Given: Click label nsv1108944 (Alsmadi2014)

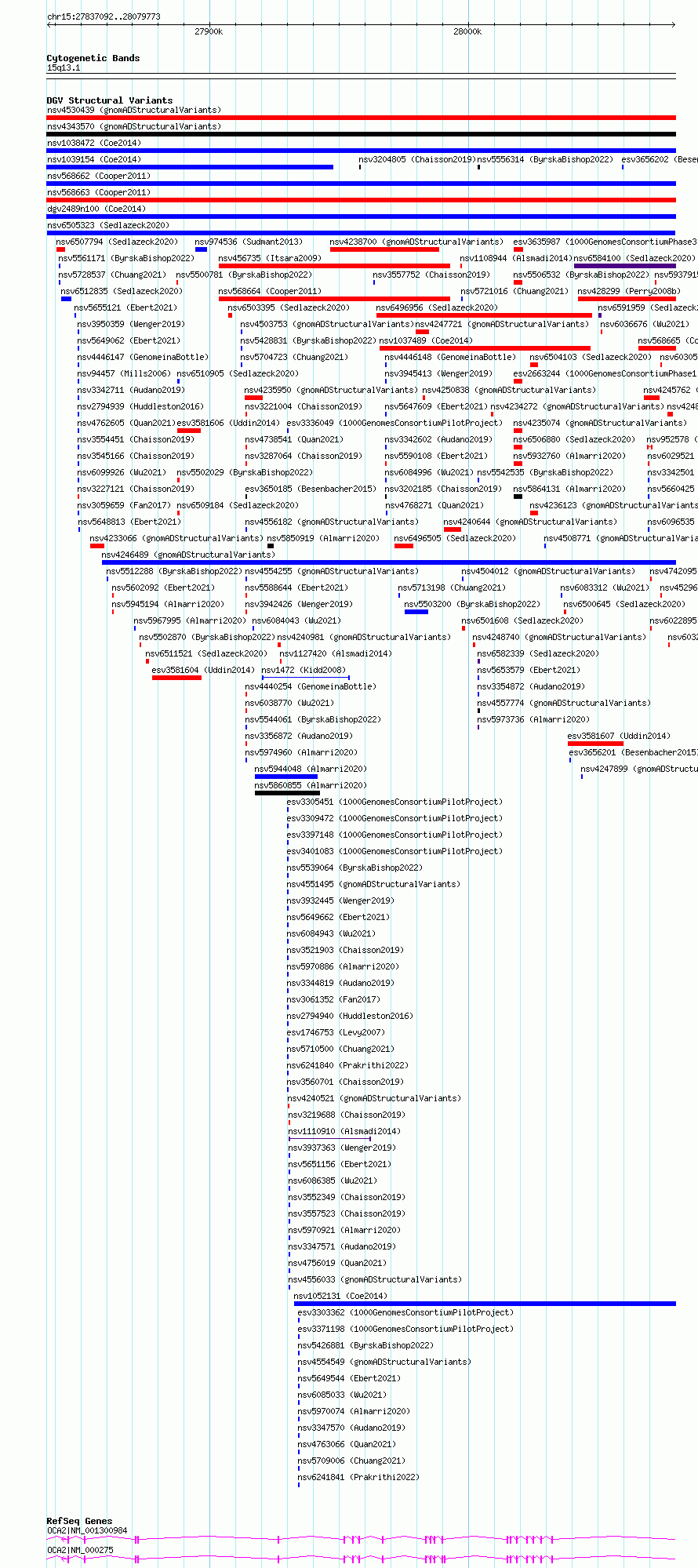Looking at the screenshot, I should [x=515, y=259].
